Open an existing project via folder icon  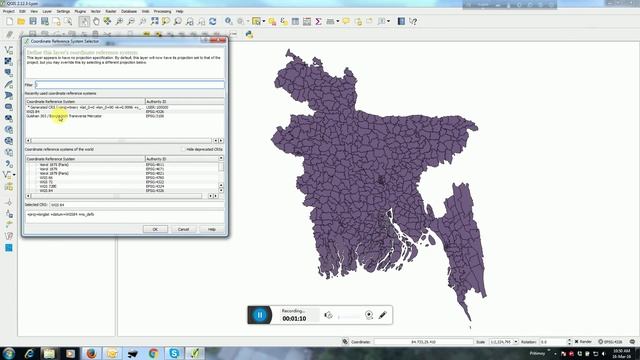[x=21, y=21]
